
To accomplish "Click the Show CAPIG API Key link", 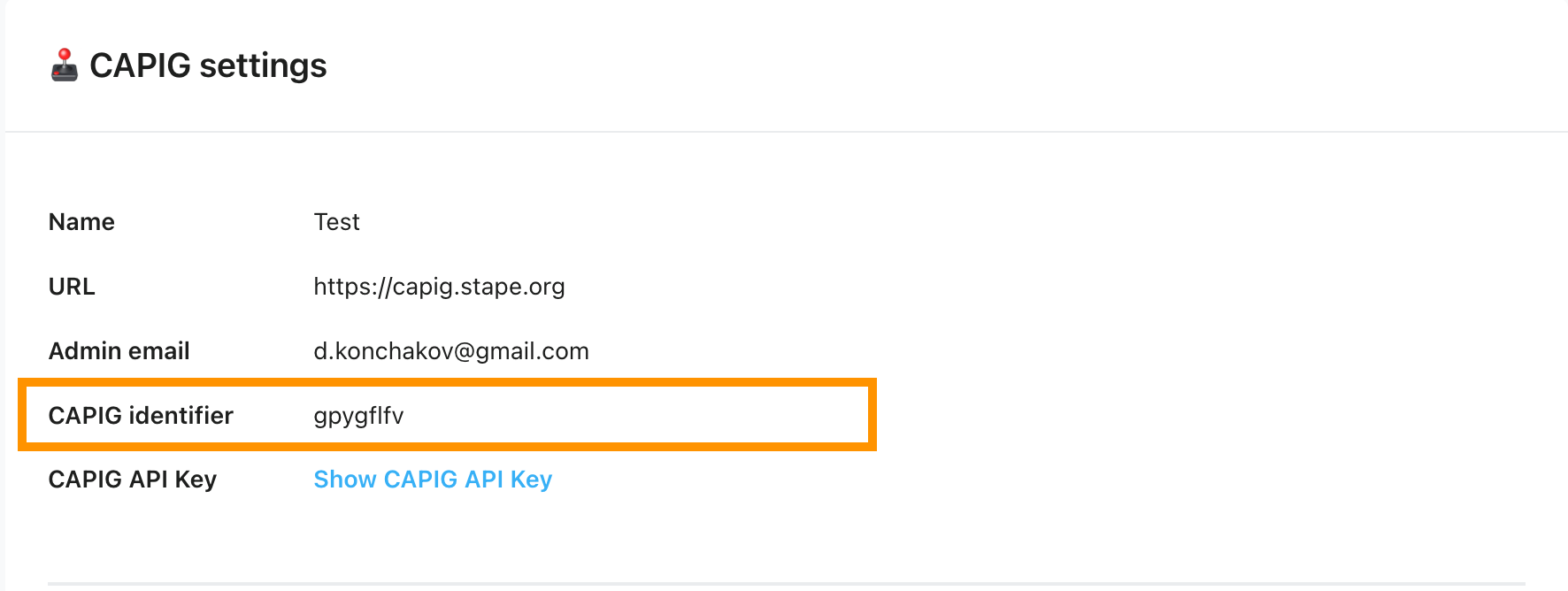I will click(433, 480).
